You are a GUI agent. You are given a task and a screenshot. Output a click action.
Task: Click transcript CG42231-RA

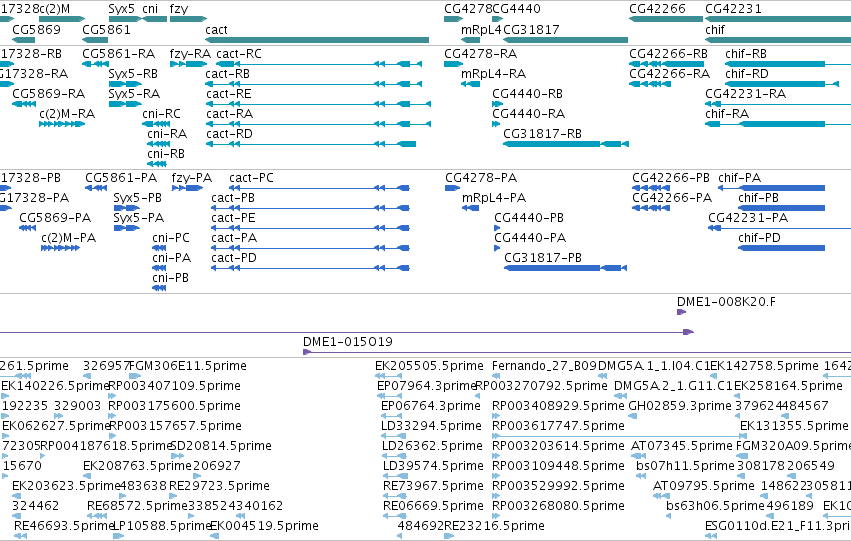click(778, 104)
